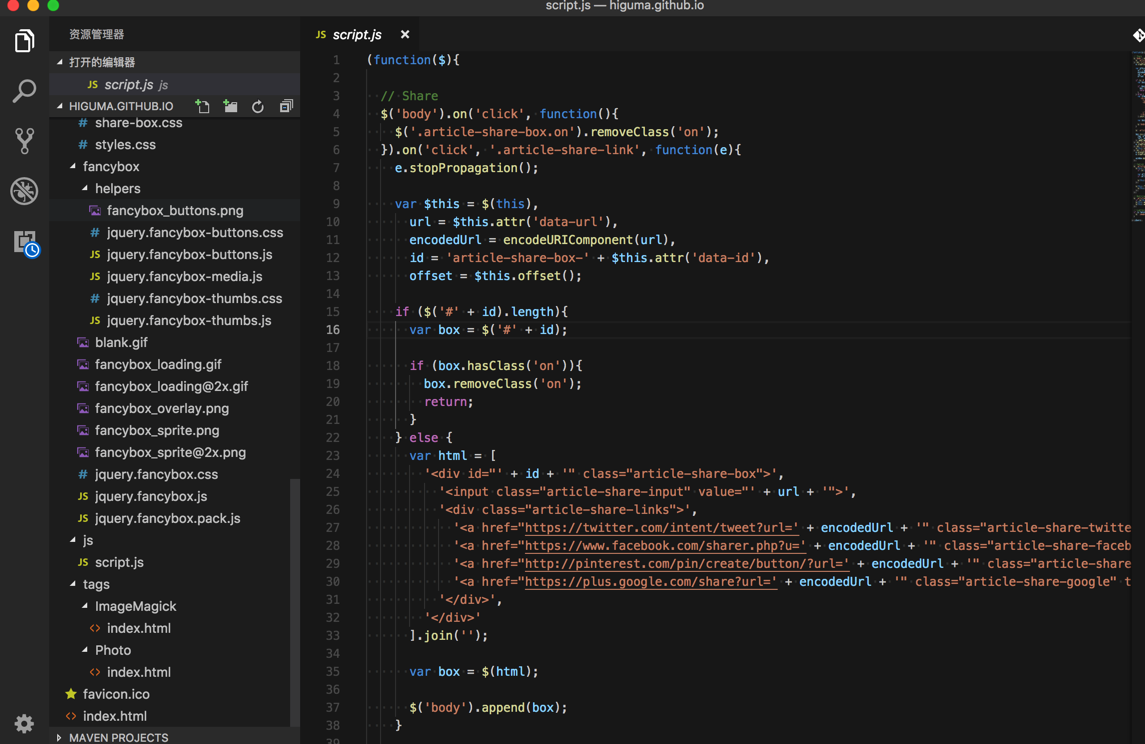This screenshot has width=1145, height=744.
Task: Open the Search view icon
Action: 24,91
